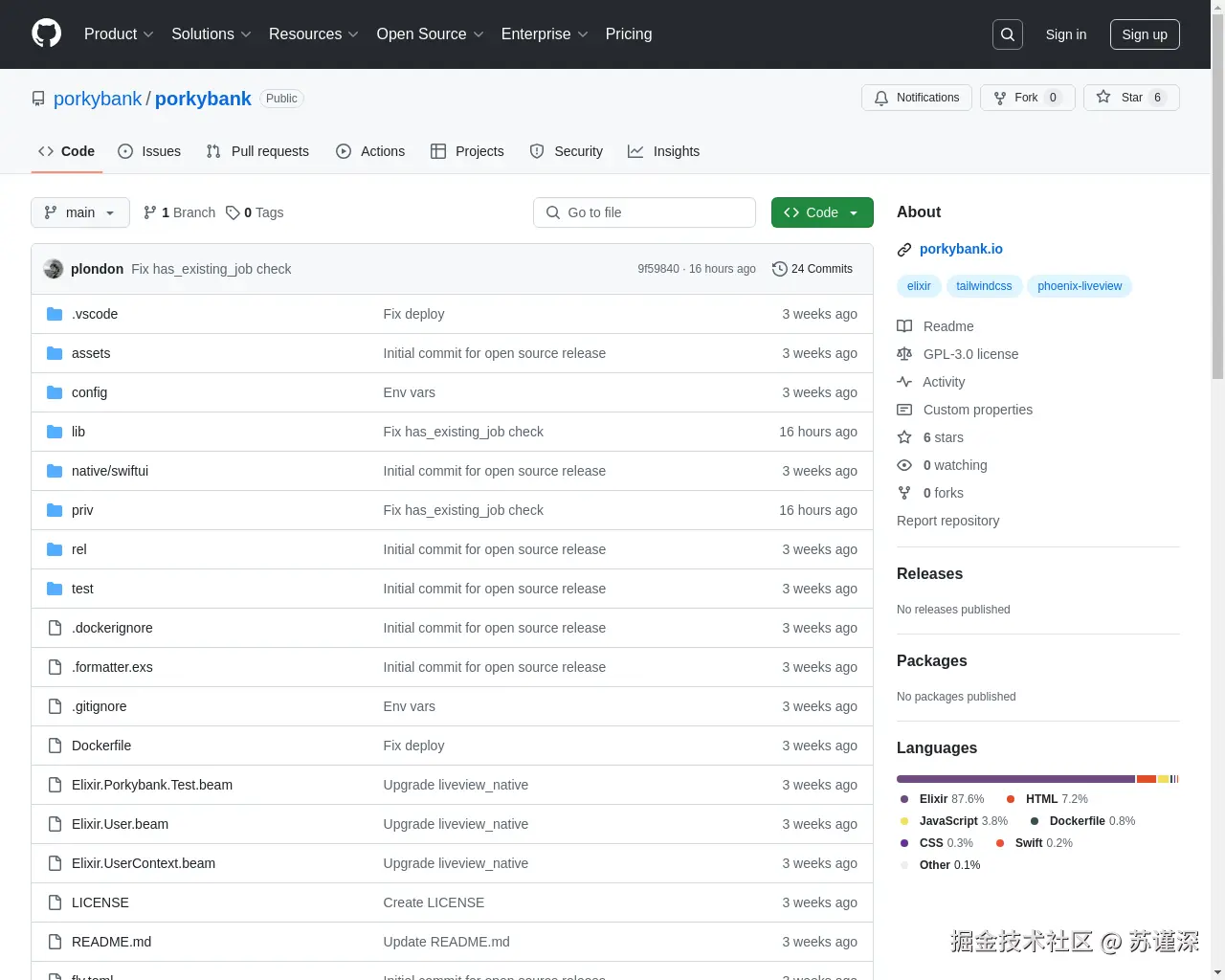Screen dimensions: 1225x980
Task: Open the green Code dropdown button
Action: pyautogui.click(x=822, y=212)
